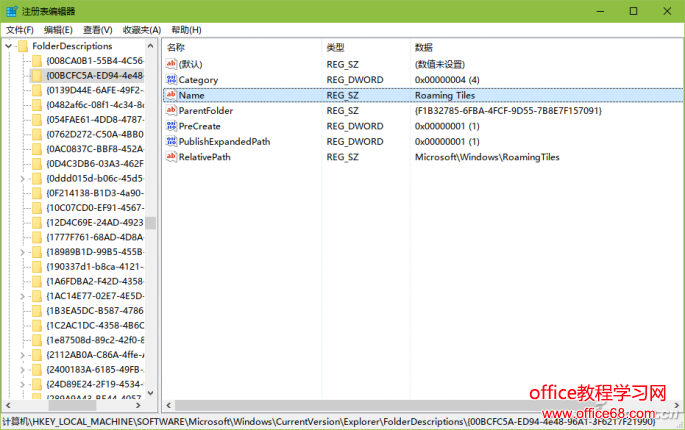Image resolution: width=685 pixels, height=430 pixels.
Task: Select the {1B3EA5DC-B587-4786 key
Action: tap(95, 311)
